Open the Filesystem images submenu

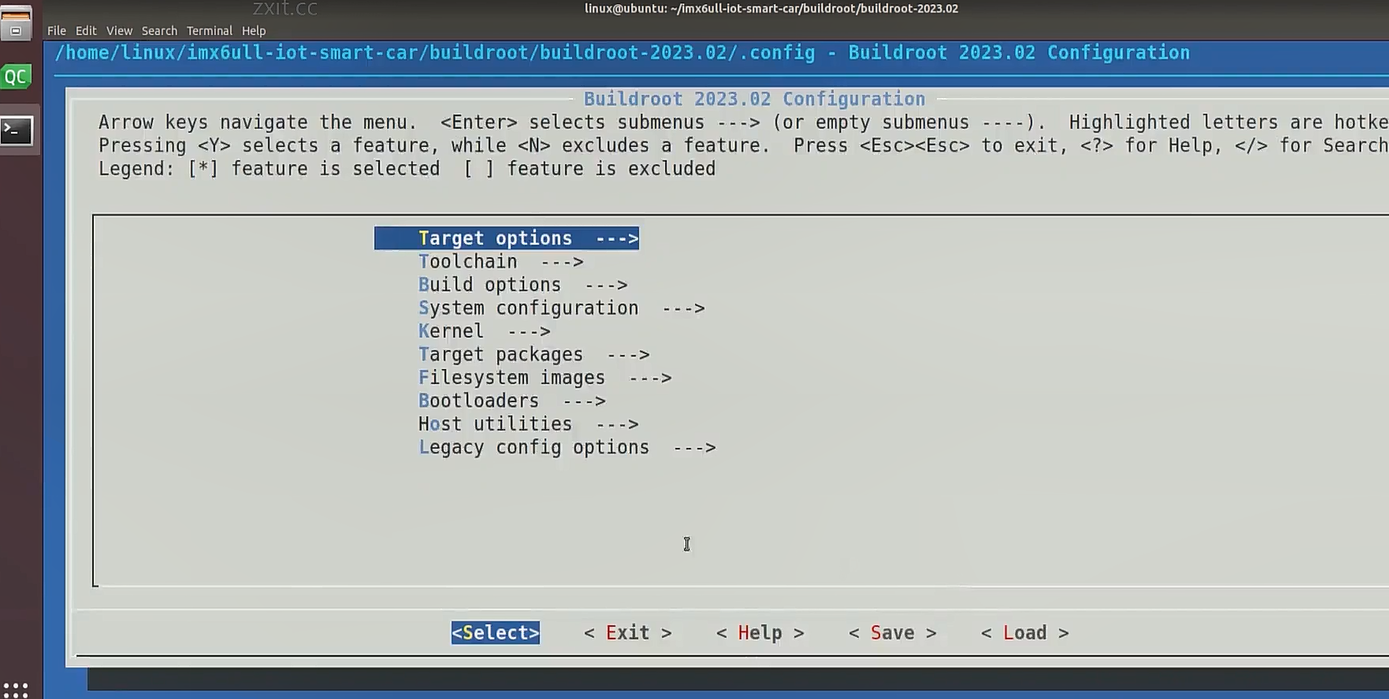544,378
